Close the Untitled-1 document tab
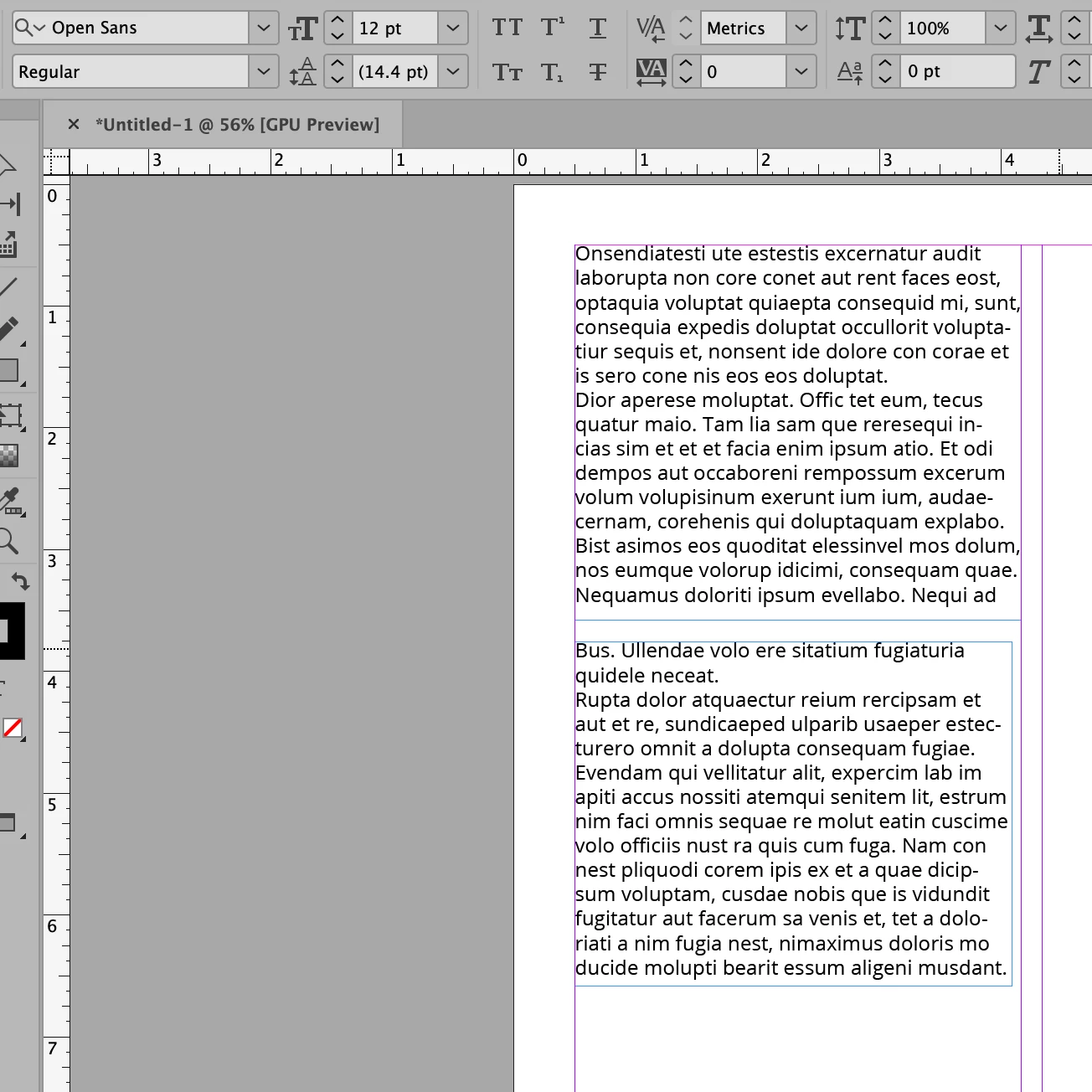Viewport: 1092px width, 1092px height. (74, 124)
